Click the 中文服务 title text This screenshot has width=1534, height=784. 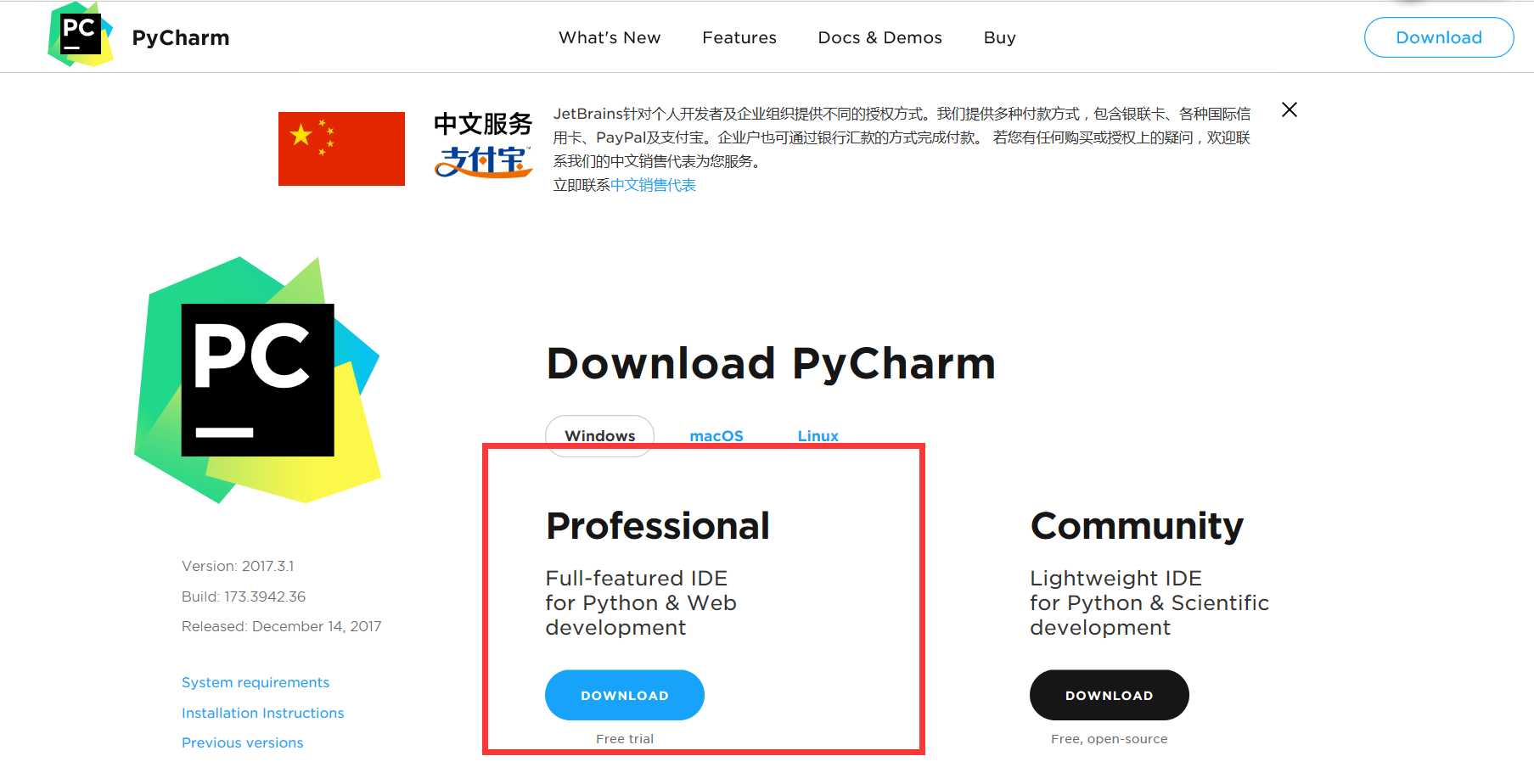(x=483, y=124)
